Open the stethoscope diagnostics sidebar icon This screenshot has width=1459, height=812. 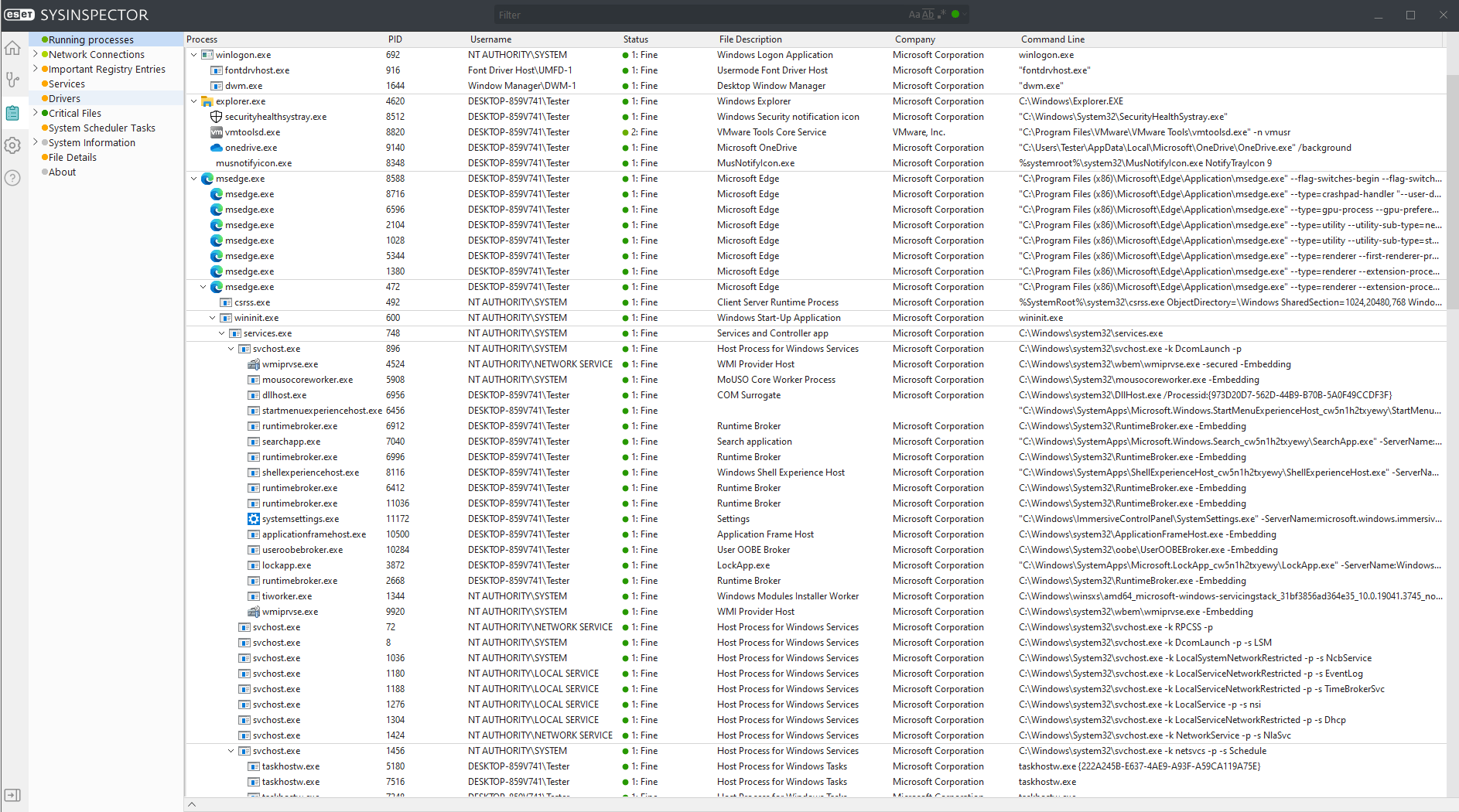coord(12,80)
